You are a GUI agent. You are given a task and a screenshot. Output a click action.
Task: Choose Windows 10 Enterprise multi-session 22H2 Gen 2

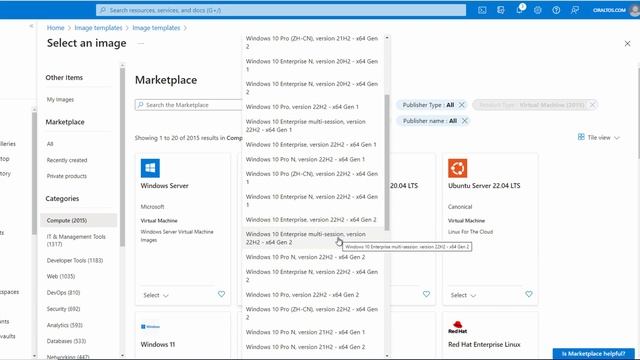(x=313, y=238)
